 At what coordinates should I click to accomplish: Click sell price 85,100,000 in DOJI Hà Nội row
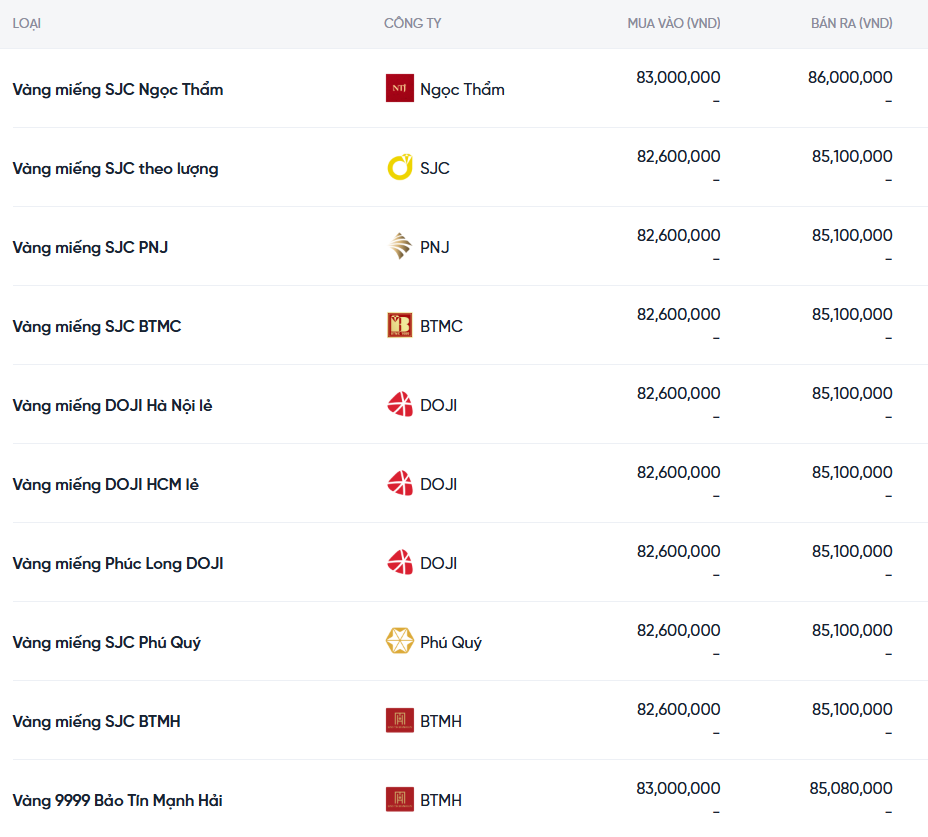coord(852,394)
